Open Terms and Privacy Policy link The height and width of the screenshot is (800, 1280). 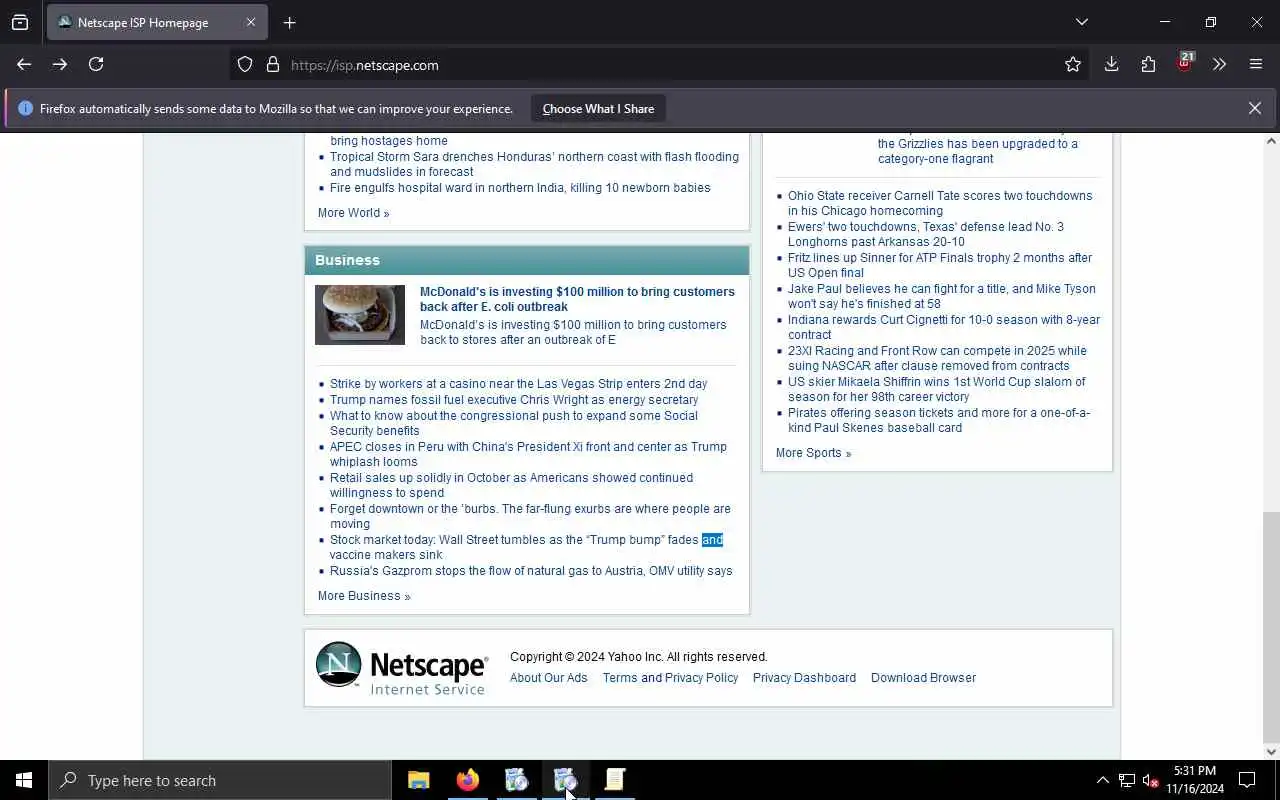pyautogui.click(x=670, y=678)
